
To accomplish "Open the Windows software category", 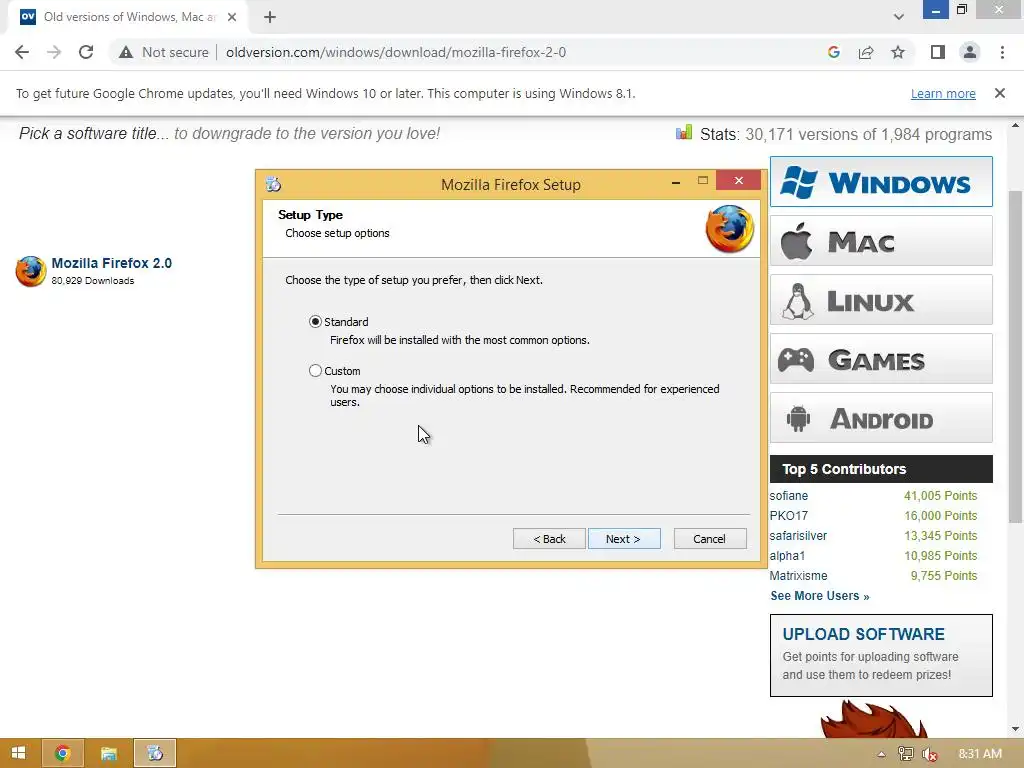I will click(881, 182).
